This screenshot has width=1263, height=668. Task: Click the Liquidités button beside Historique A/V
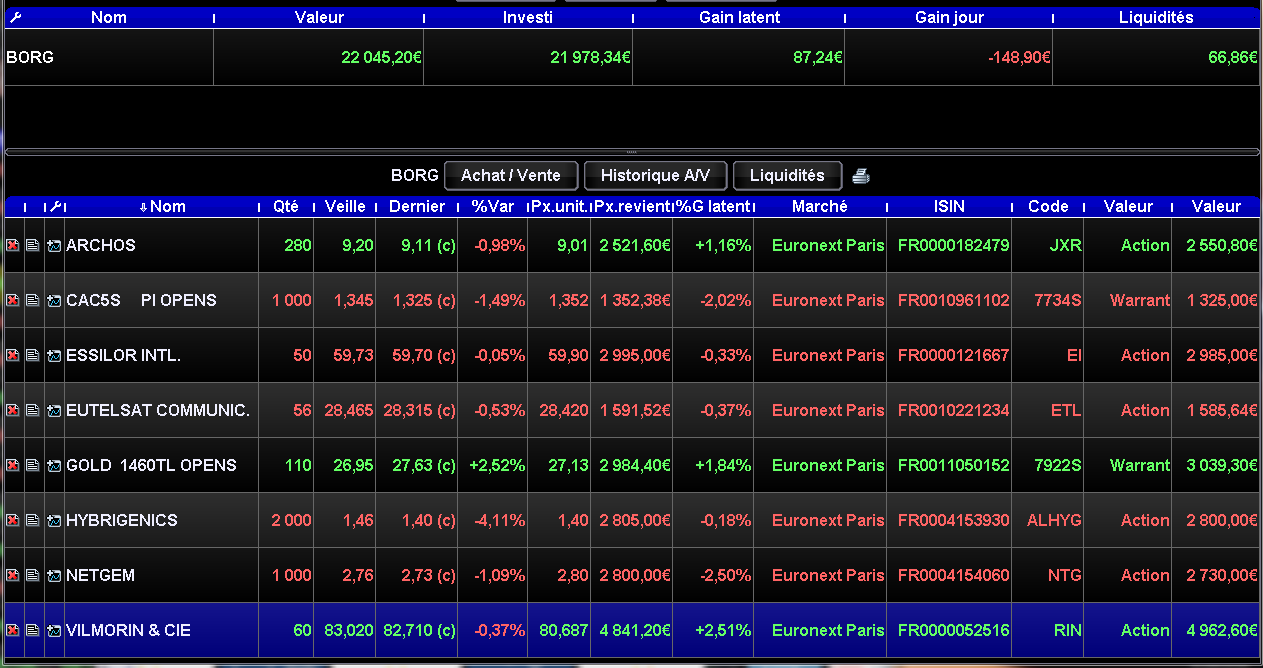pos(787,175)
